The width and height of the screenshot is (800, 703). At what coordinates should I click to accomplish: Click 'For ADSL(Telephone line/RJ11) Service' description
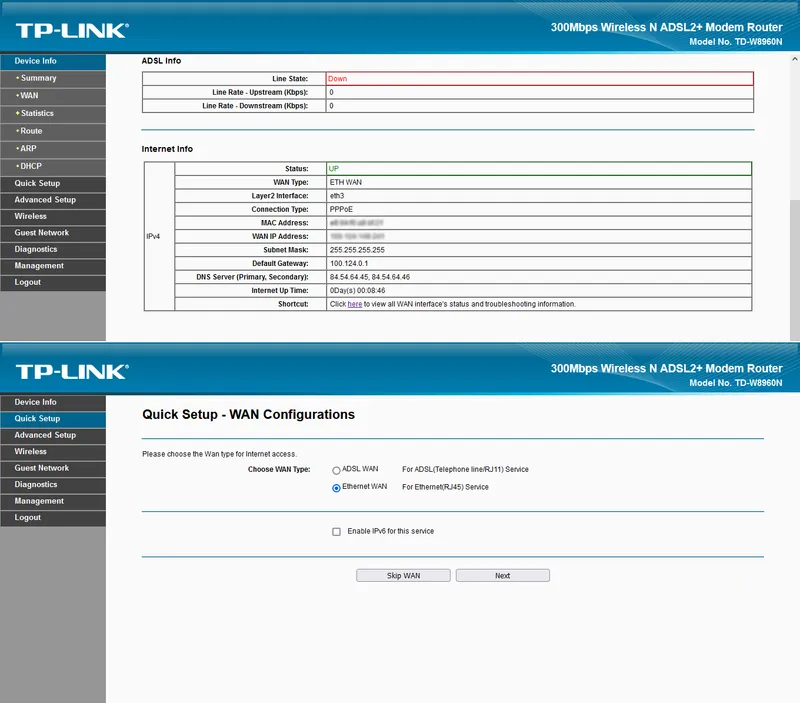(x=465, y=469)
